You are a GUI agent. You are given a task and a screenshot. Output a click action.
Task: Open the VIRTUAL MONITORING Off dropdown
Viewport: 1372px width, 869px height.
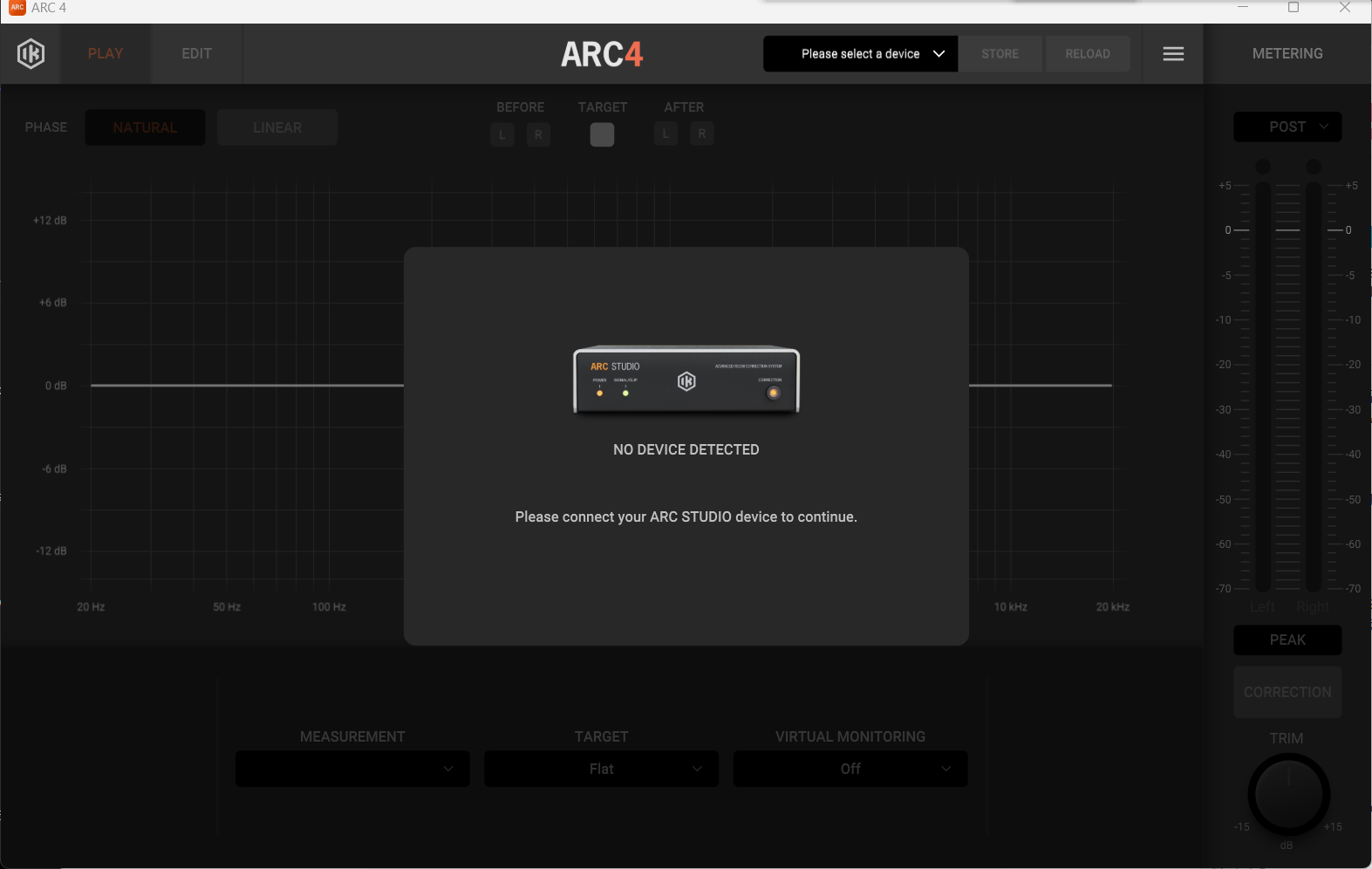click(850, 769)
